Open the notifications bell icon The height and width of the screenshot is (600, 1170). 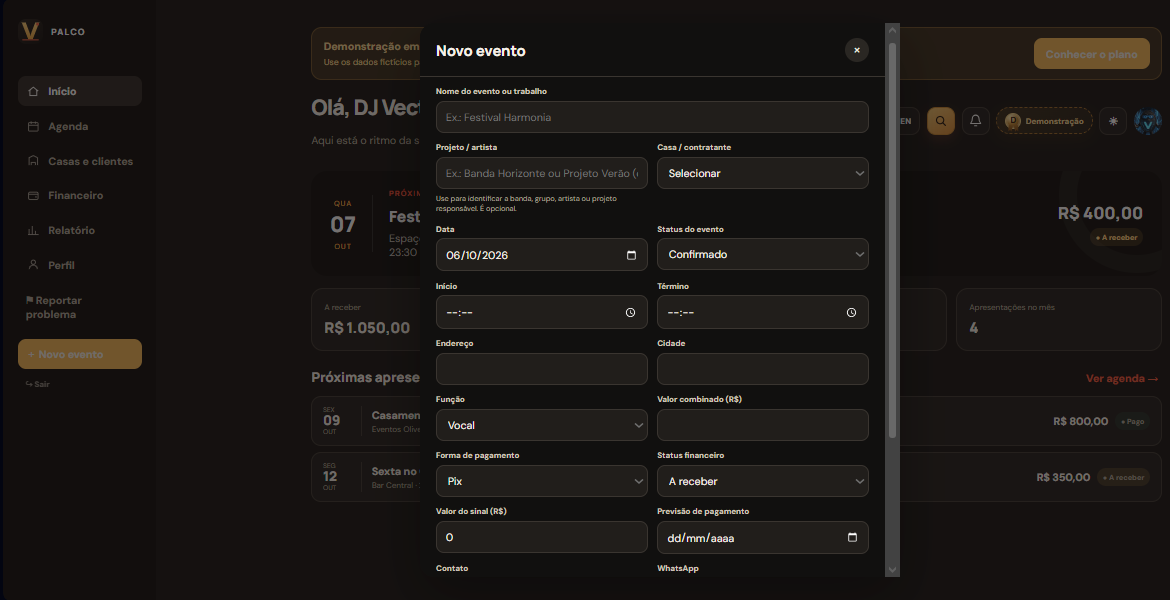tap(975, 121)
